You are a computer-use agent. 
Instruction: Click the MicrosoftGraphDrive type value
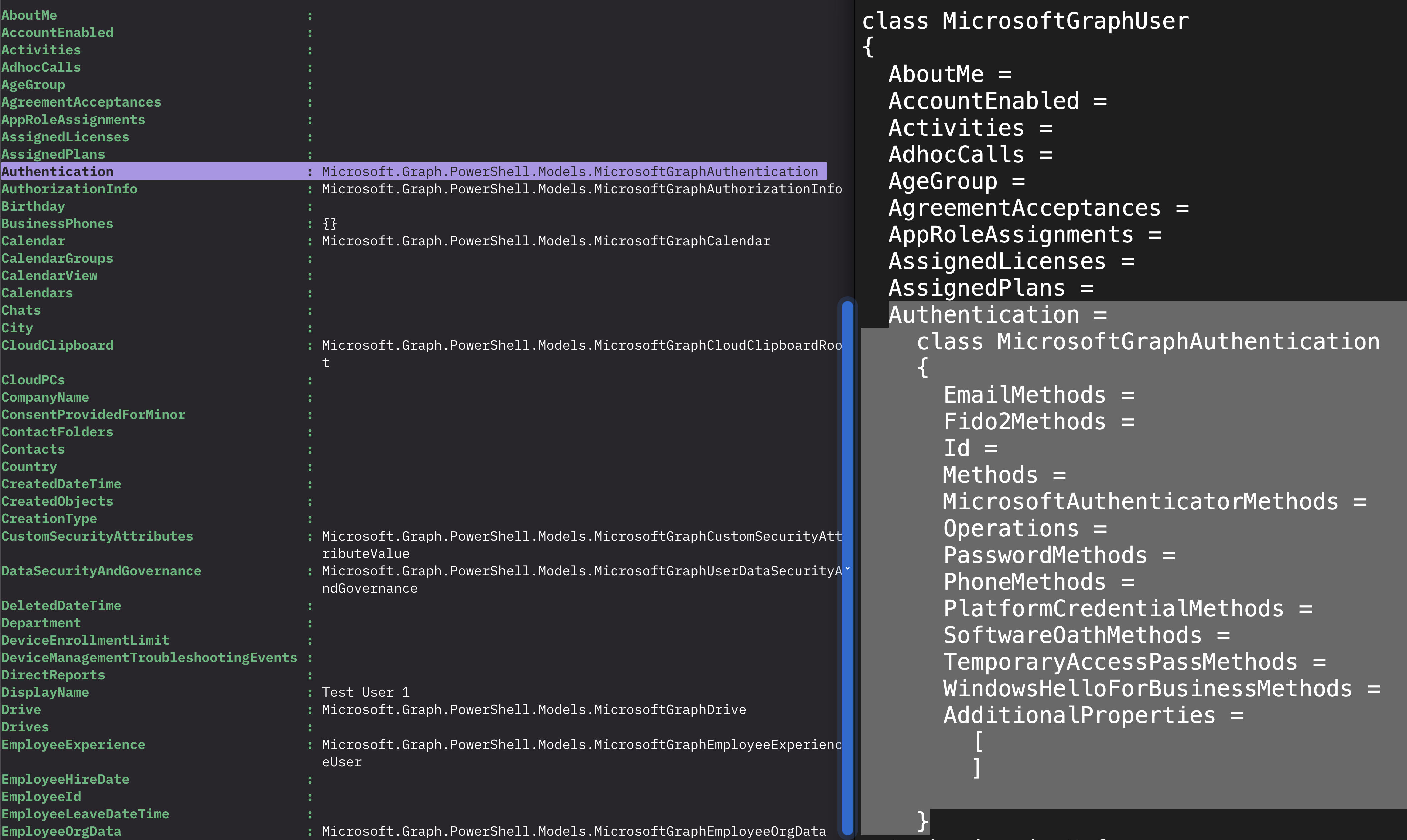[534, 710]
